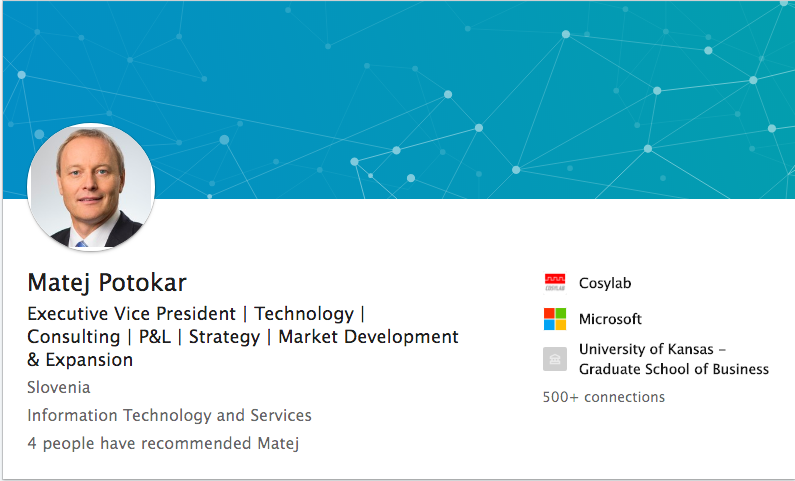Viewport: 795px width, 481px height.
Task: Open the 4 people have recommended Matej
Action: point(163,443)
